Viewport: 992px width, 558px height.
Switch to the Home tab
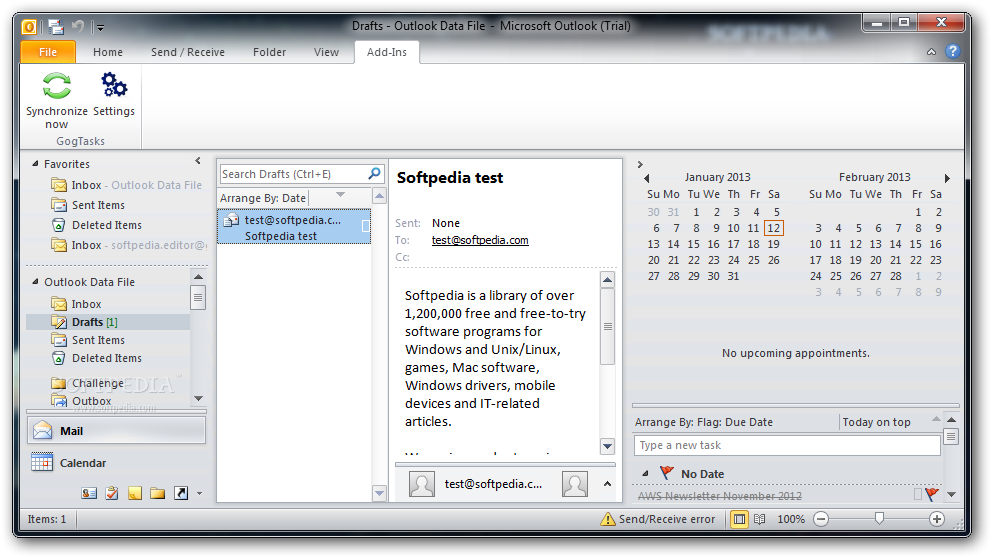pyautogui.click(x=108, y=52)
